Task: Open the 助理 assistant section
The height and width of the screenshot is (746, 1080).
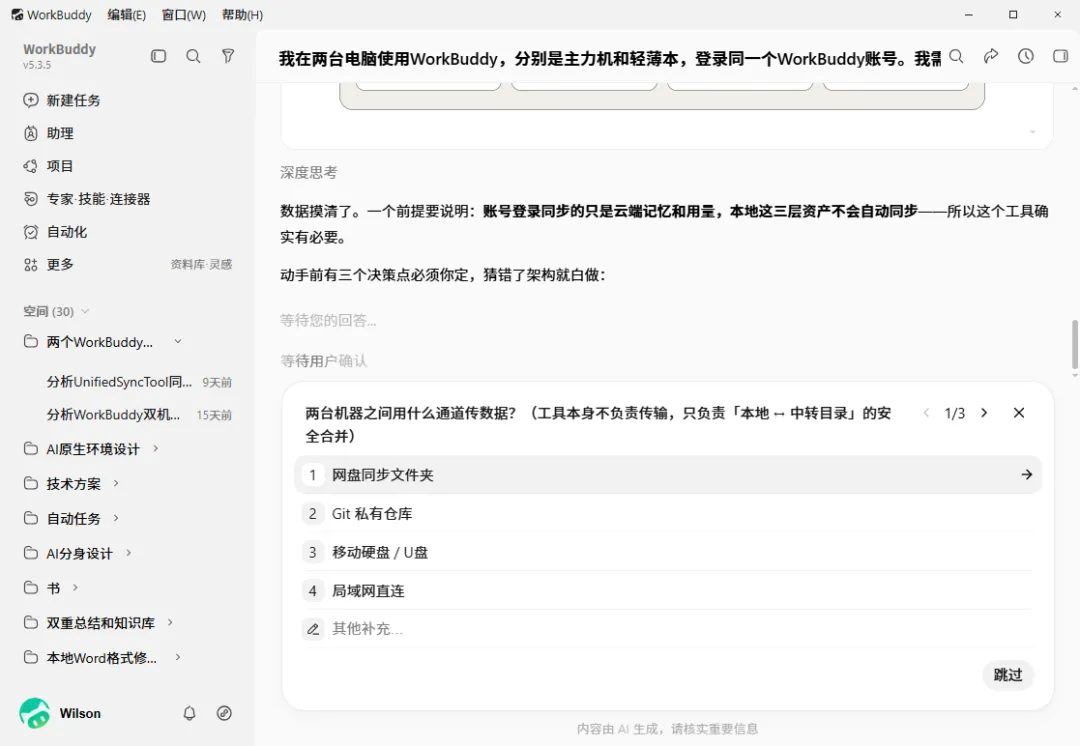Action: [49, 134]
